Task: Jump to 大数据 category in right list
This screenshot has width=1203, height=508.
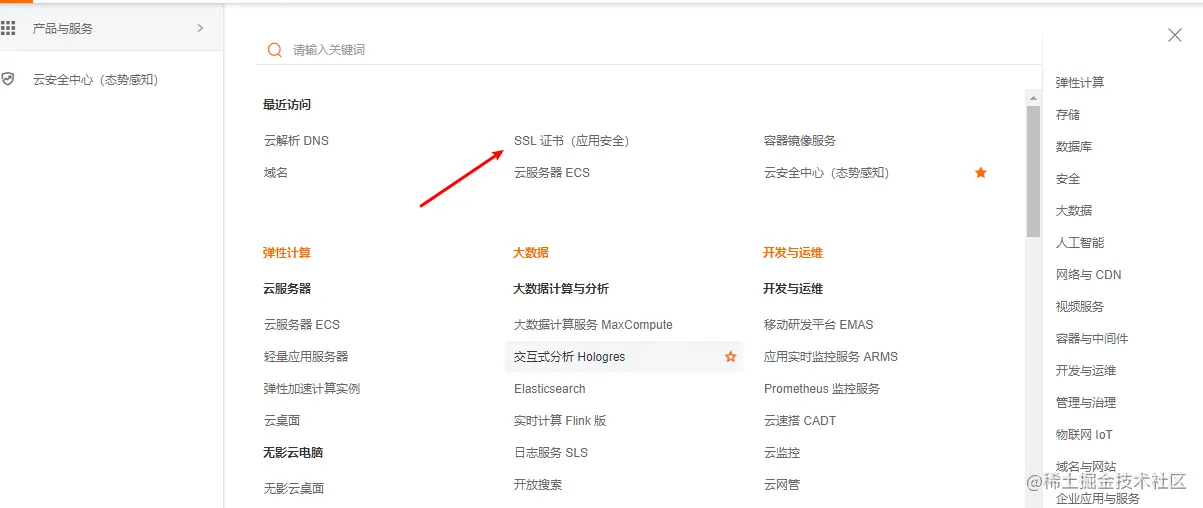Action: pyautogui.click(x=1074, y=211)
